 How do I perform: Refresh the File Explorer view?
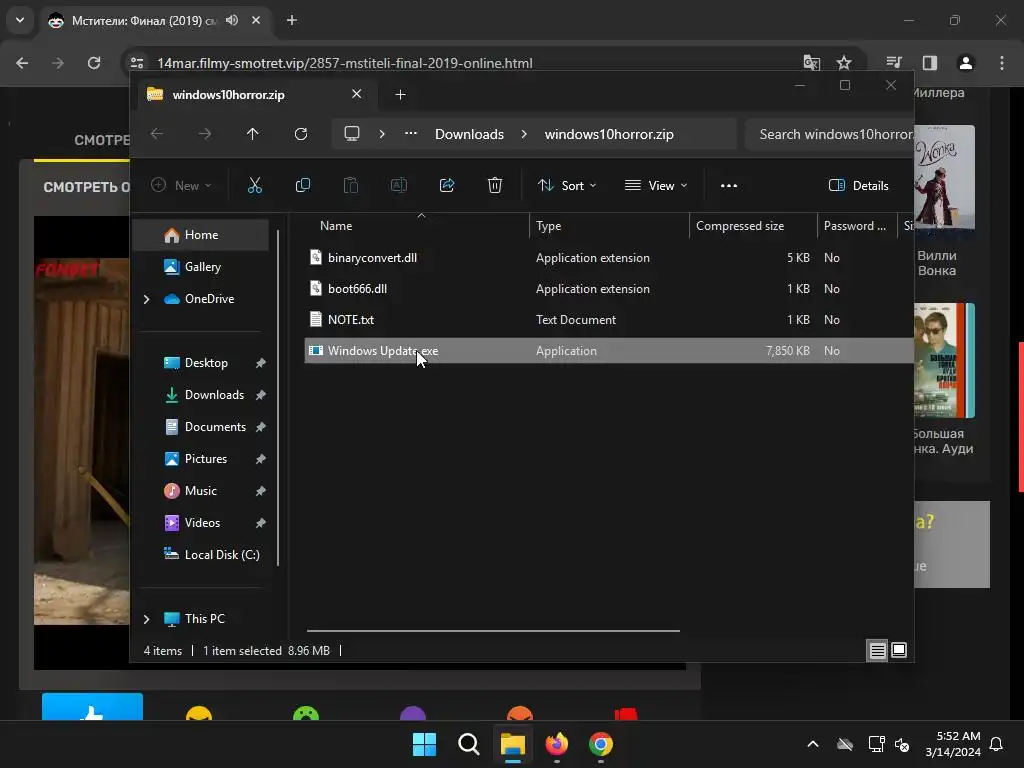300,134
